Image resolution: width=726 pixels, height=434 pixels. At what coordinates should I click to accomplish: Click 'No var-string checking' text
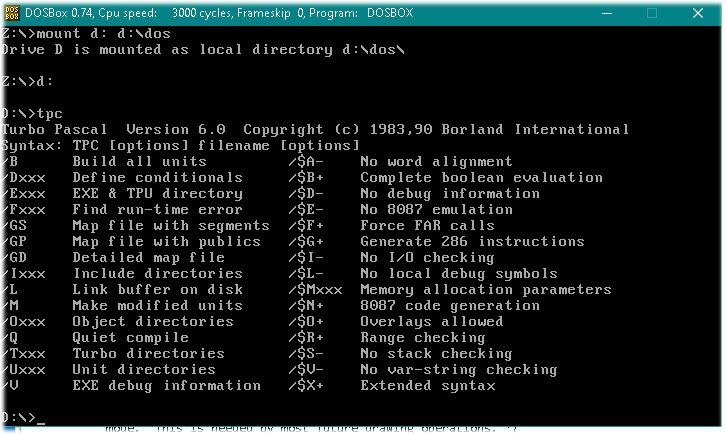coord(459,370)
